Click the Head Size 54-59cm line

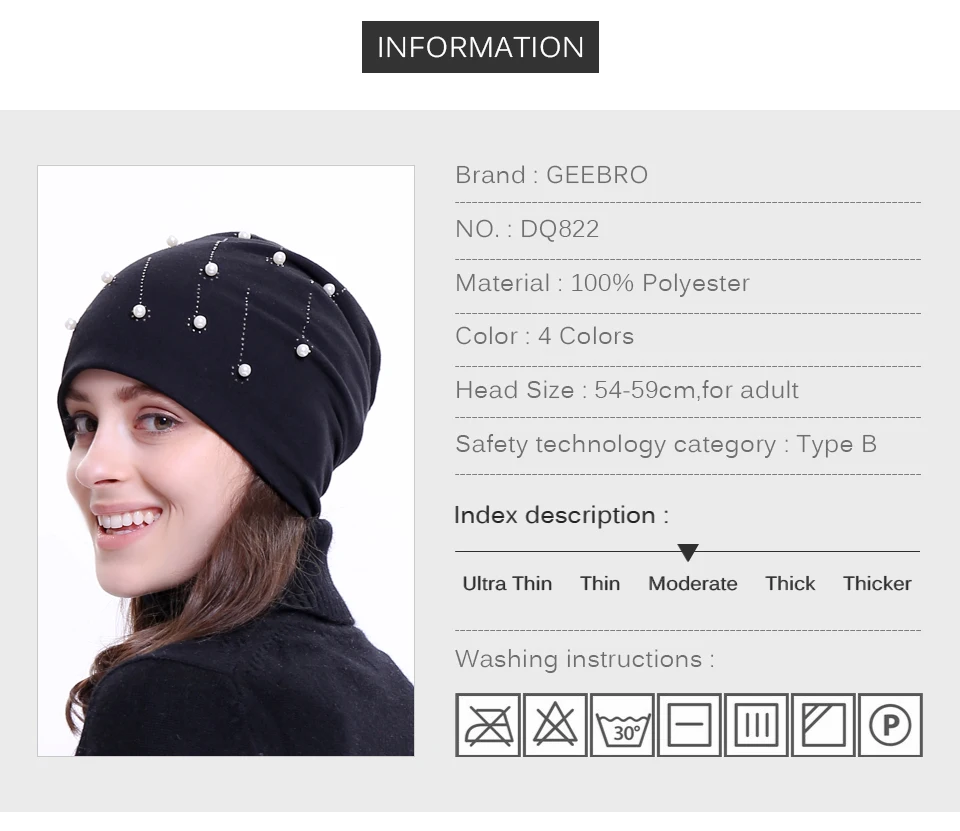627,390
